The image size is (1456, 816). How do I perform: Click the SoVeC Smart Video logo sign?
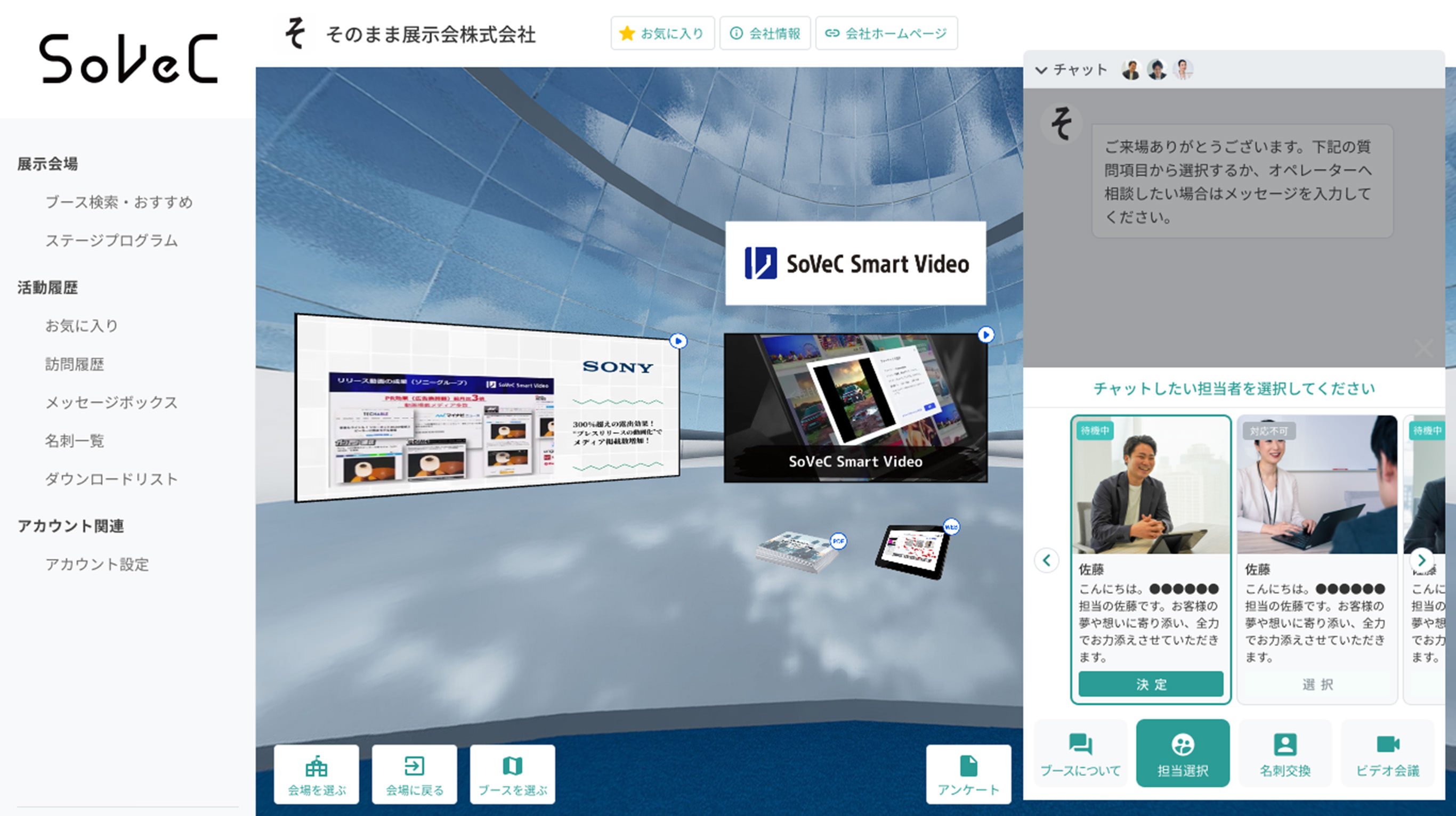pyautogui.click(x=856, y=263)
